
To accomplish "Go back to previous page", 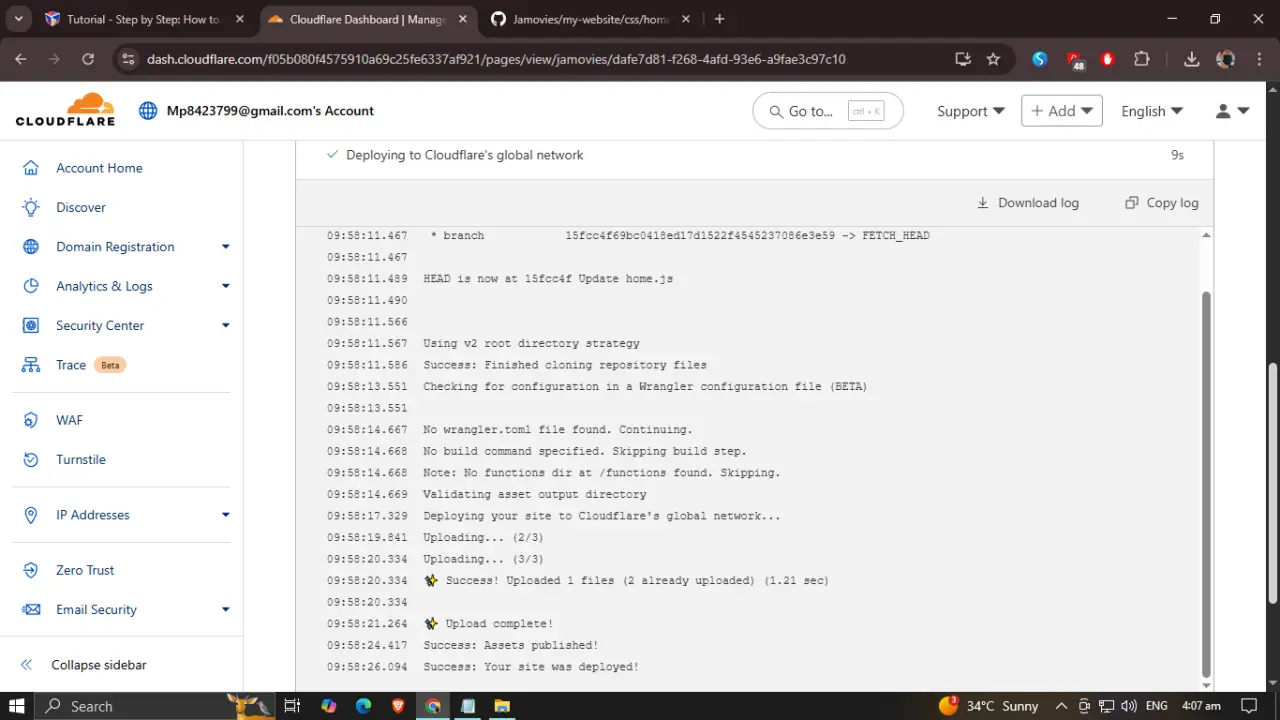I will click(21, 59).
